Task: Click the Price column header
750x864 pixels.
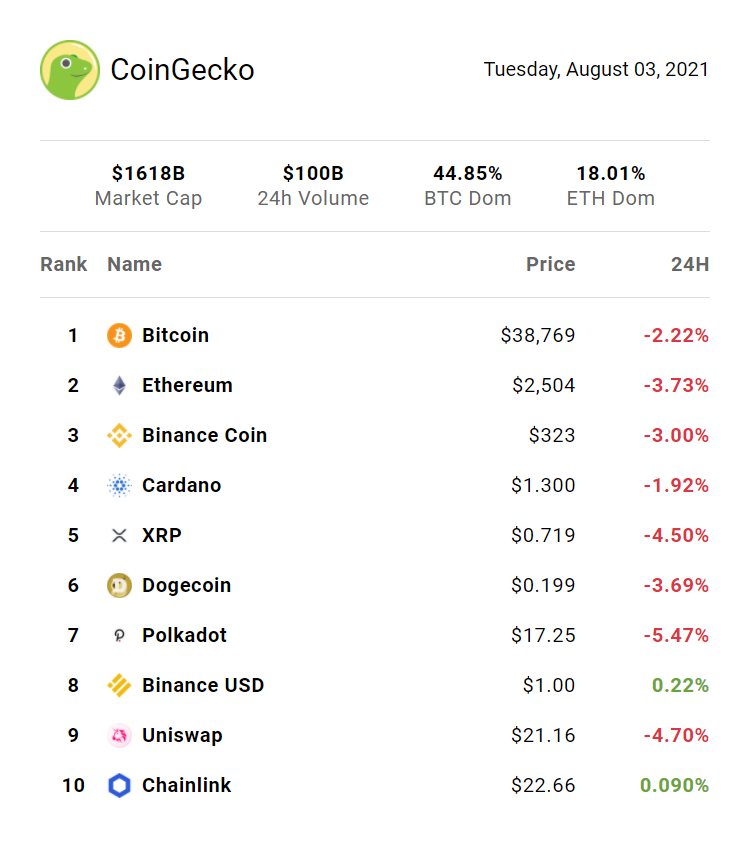Action: (551, 264)
